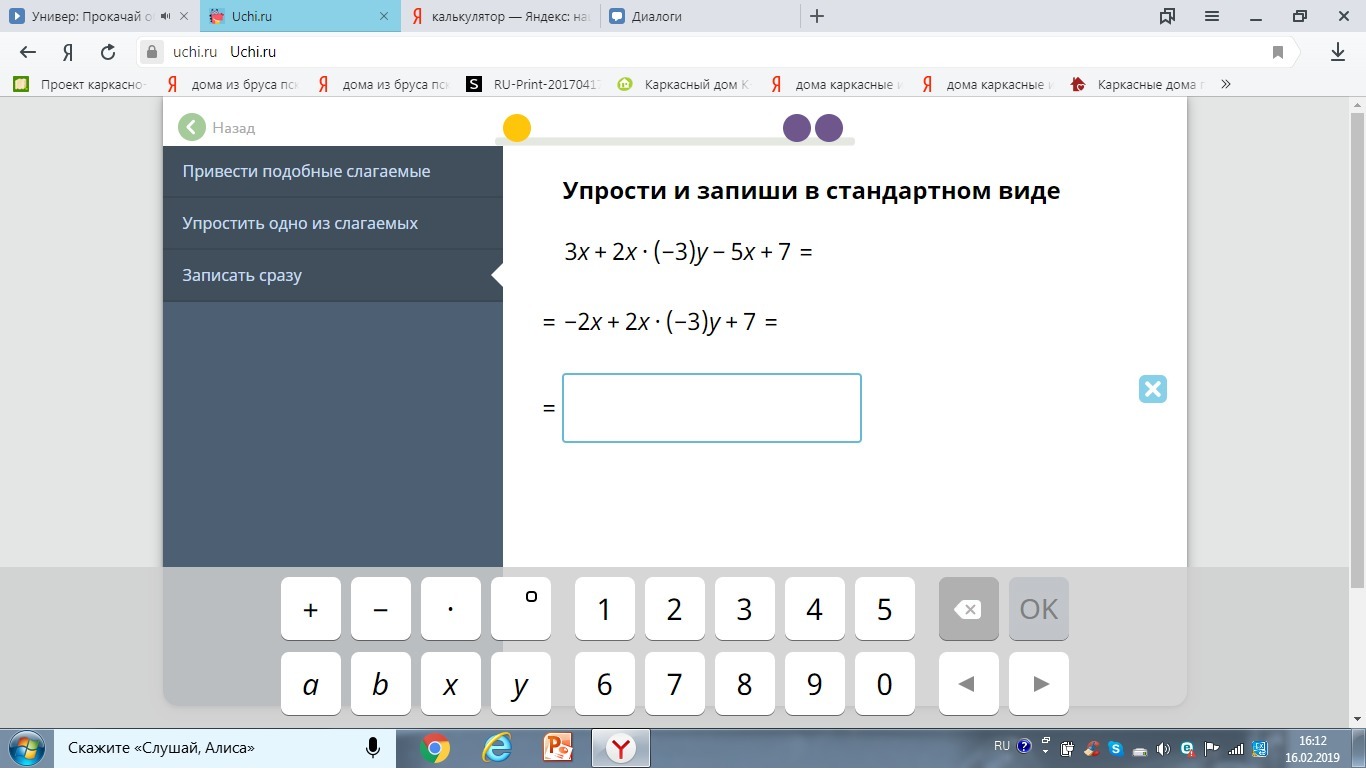Reload the Uchi.ru page
This screenshot has width=1366, height=780.
click(x=108, y=52)
